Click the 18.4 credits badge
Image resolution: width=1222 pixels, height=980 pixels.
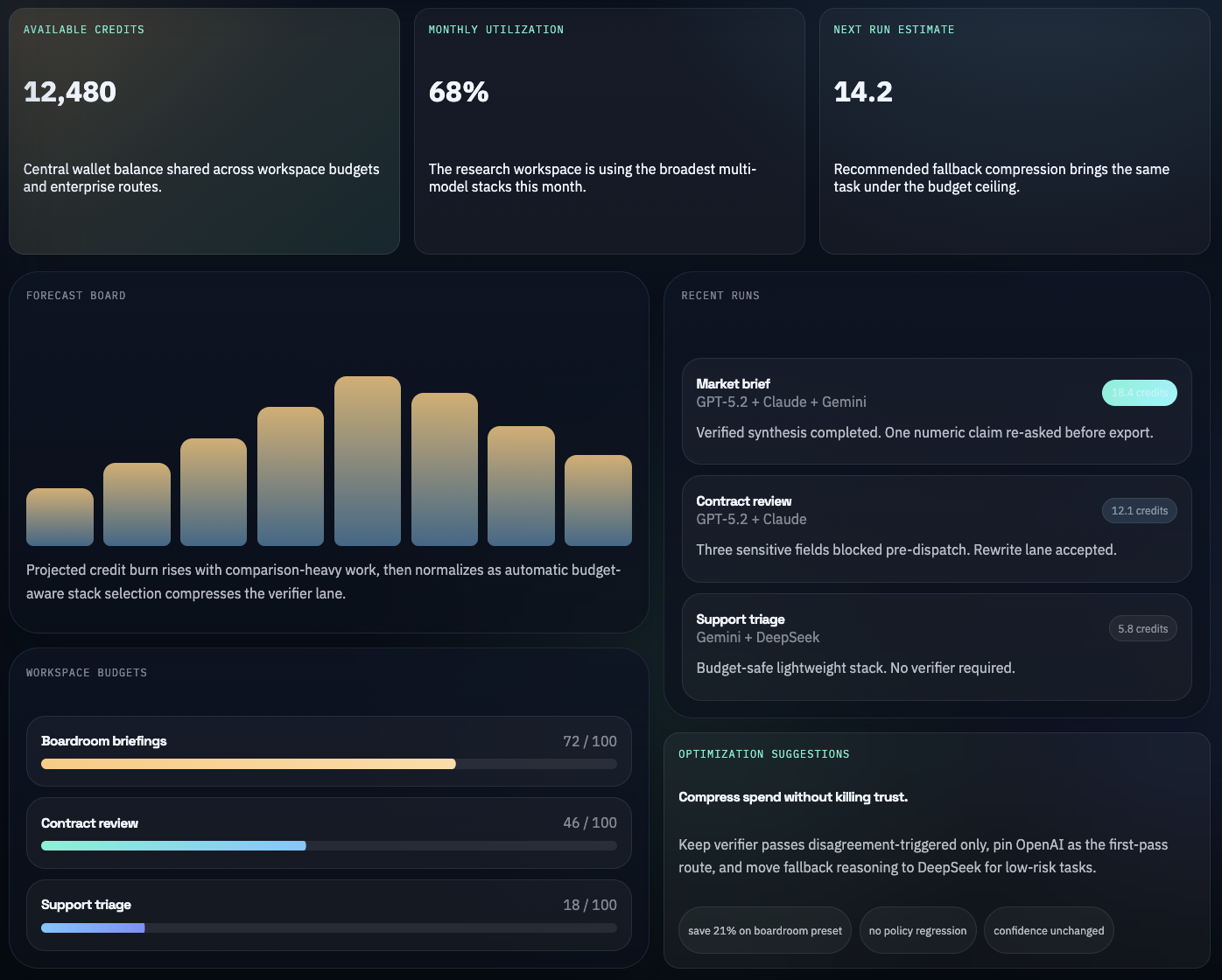pyautogui.click(x=1139, y=393)
